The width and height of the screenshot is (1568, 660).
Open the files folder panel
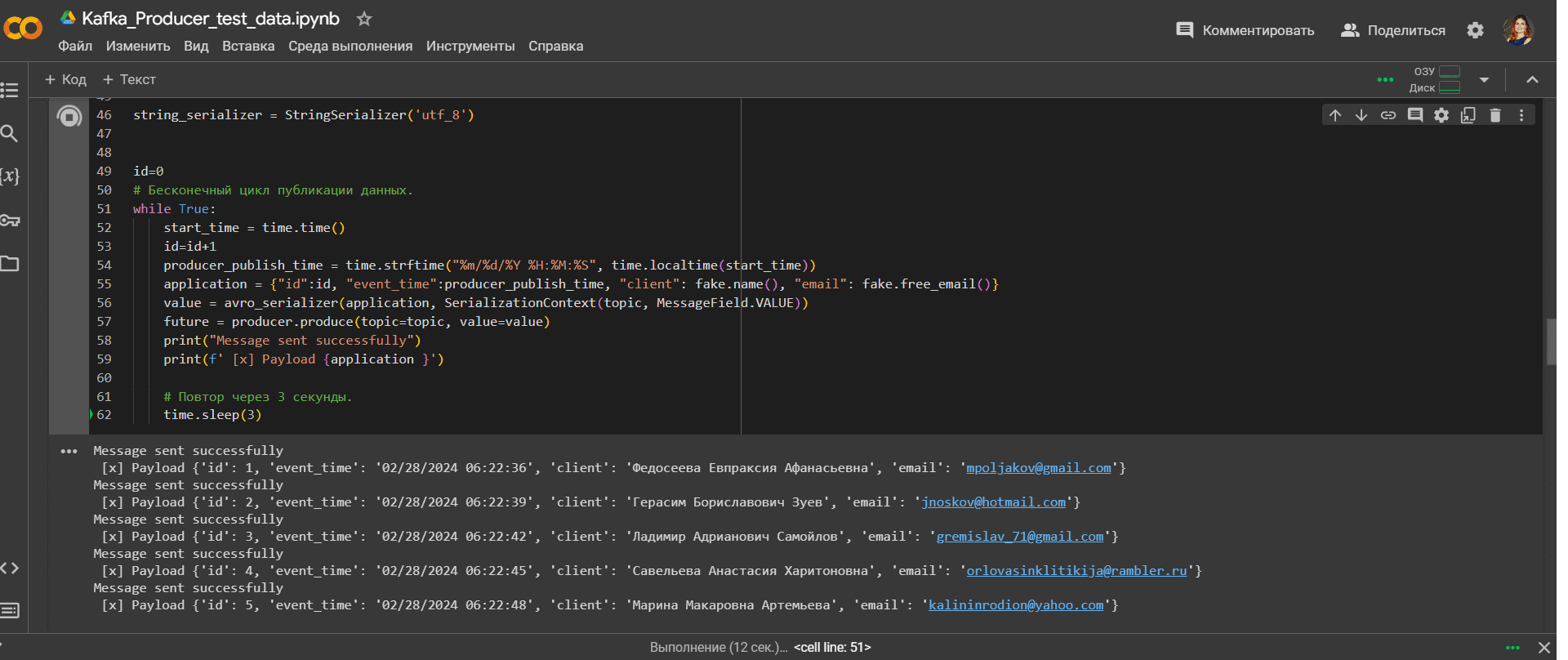pos(10,264)
